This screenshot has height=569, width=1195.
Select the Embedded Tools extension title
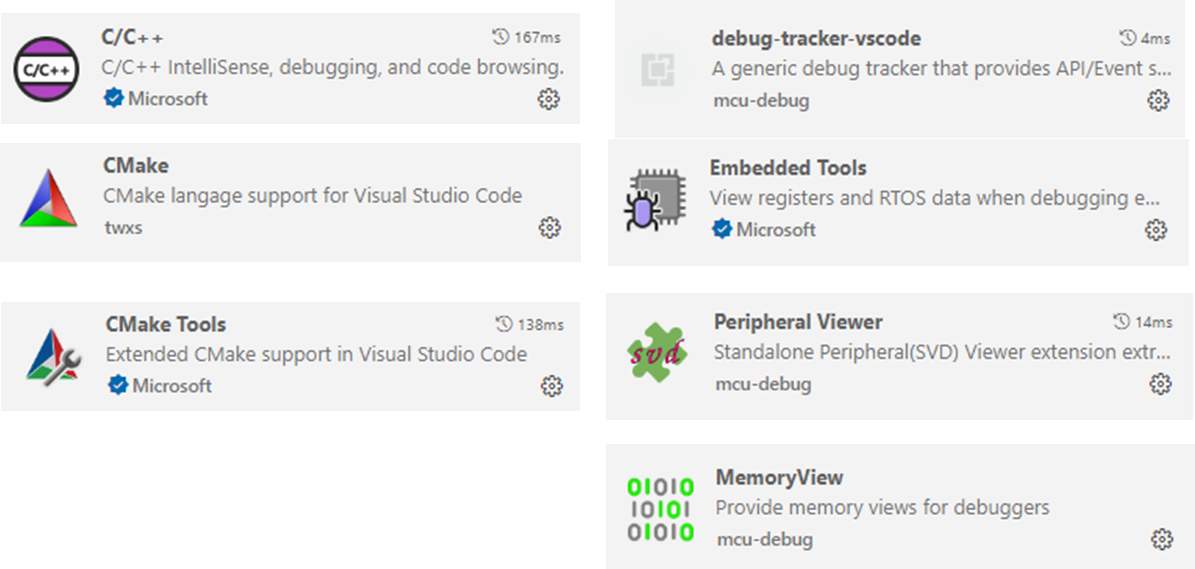coord(788,168)
